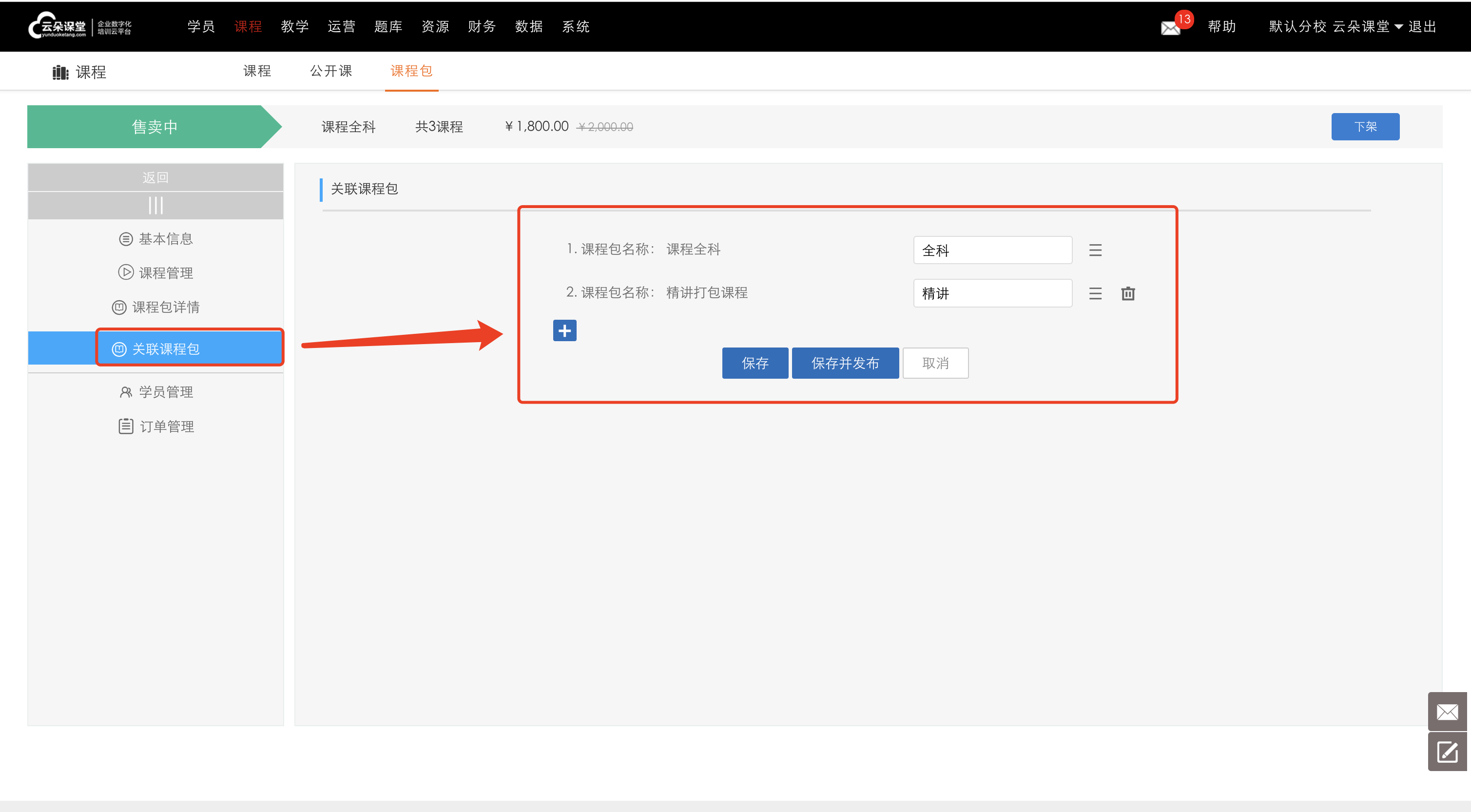
Task: Click the blue plus add-package icon
Action: point(564,330)
